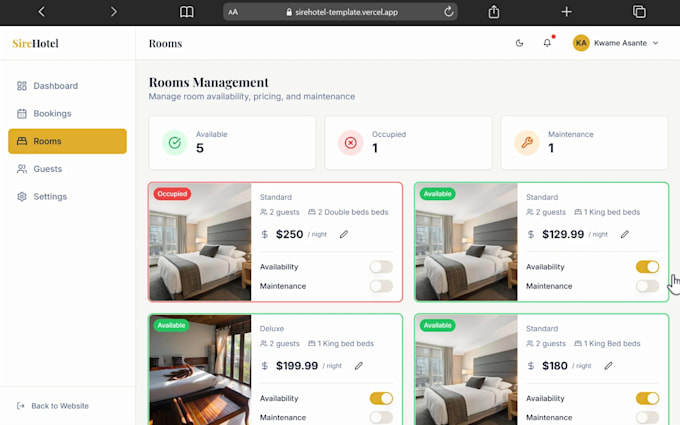Screen dimensions: 680x425
Task: Go forward with the browser forward arrow
Action: 114,12
